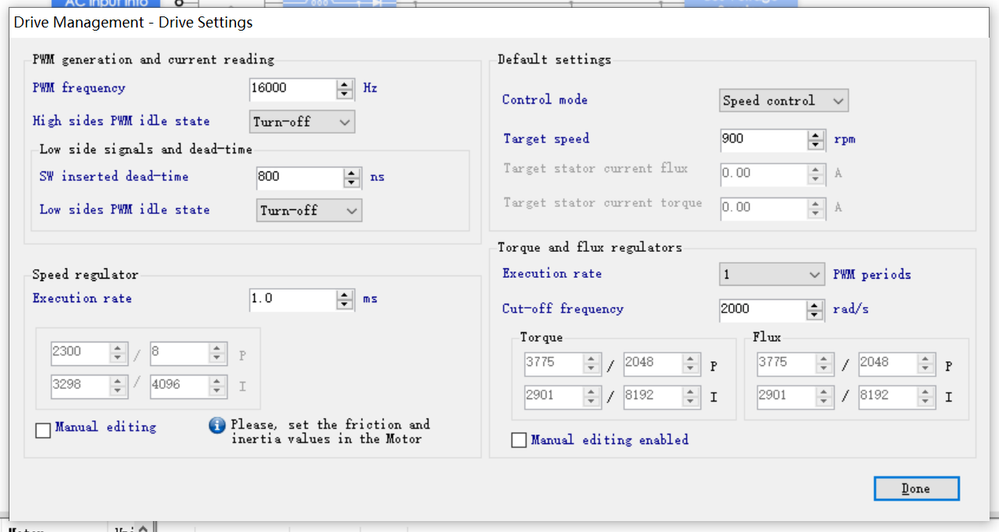Click the speed regulator Execution rate field

(x=291, y=299)
